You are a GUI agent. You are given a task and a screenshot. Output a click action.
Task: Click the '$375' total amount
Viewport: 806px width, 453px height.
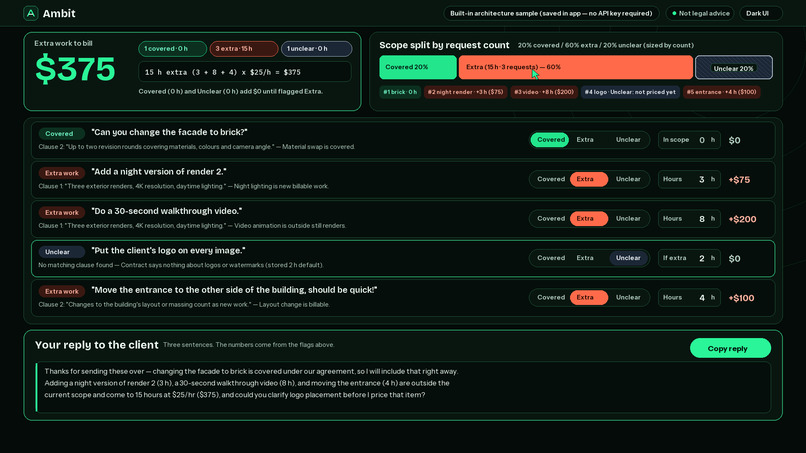75,69
